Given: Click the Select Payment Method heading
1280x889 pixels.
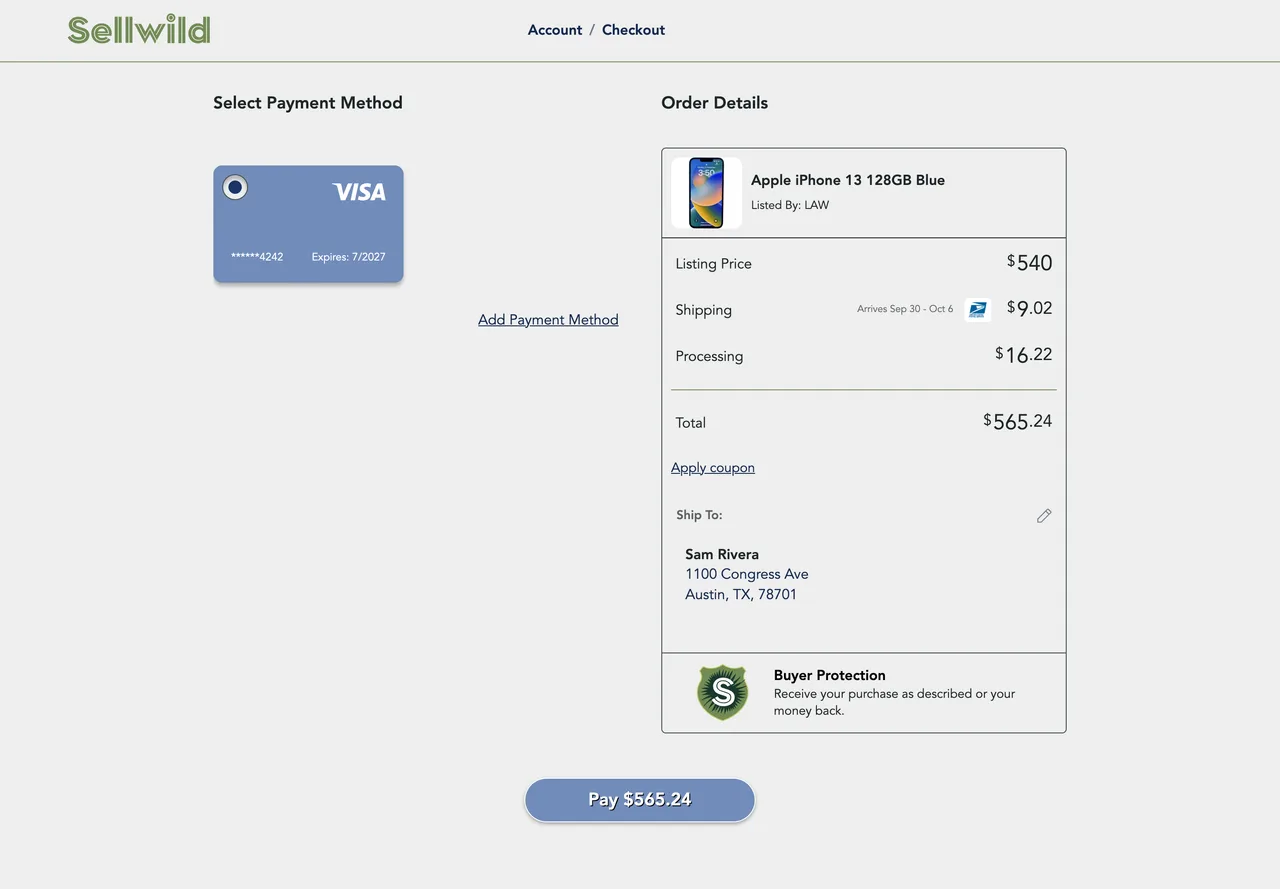Looking at the screenshot, I should point(308,103).
